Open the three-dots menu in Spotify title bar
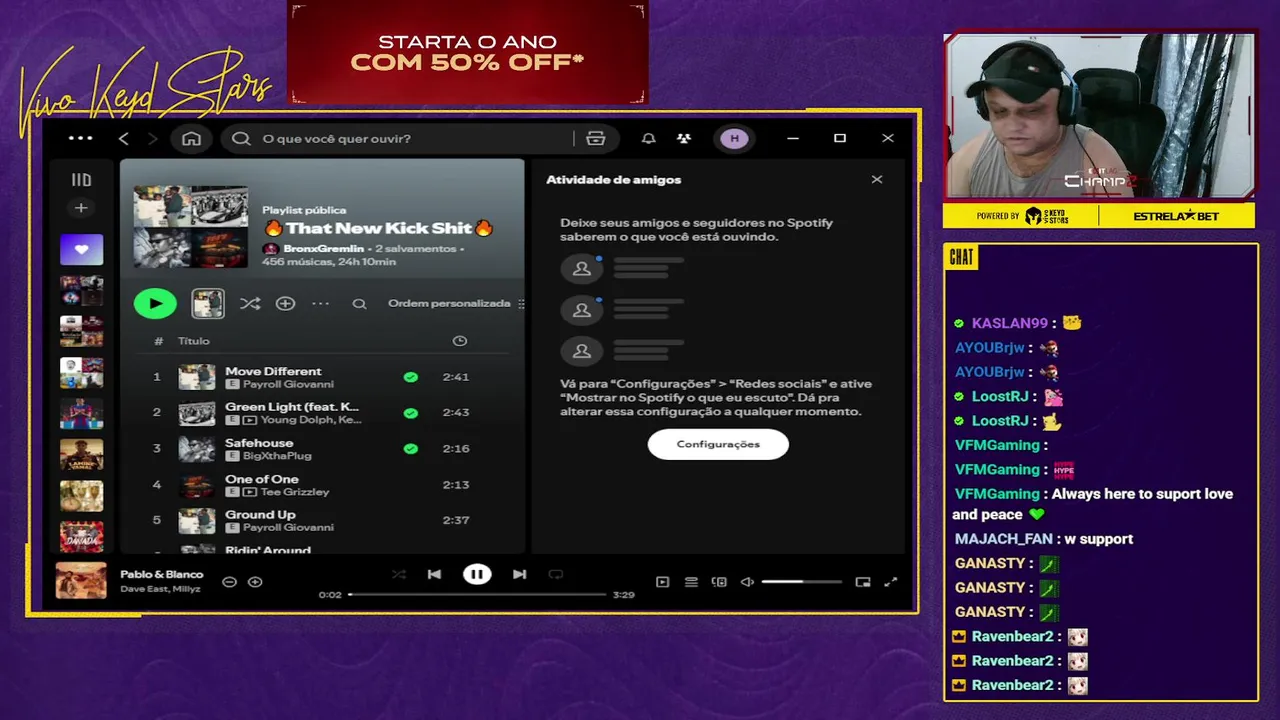Screen dimensions: 1280x720 pos(81,138)
